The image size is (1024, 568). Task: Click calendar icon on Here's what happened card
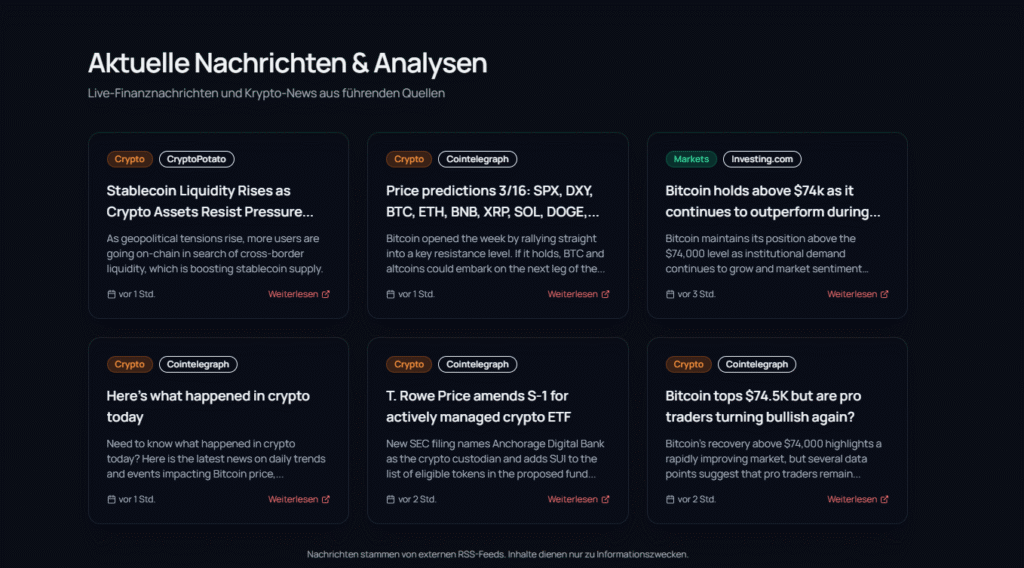pyautogui.click(x=111, y=500)
